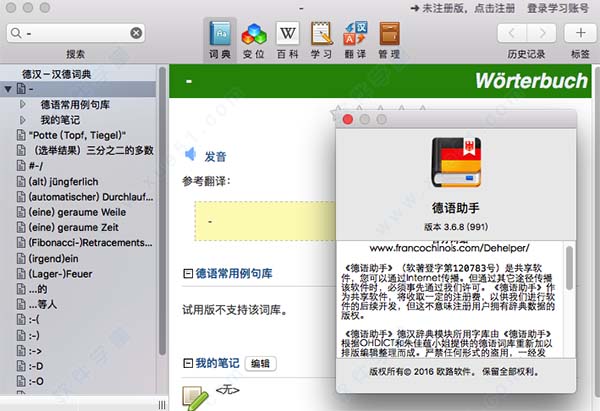Select the :-> entry
The height and width of the screenshot is (411, 600).
pyautogui.click(x=35, y=351)
